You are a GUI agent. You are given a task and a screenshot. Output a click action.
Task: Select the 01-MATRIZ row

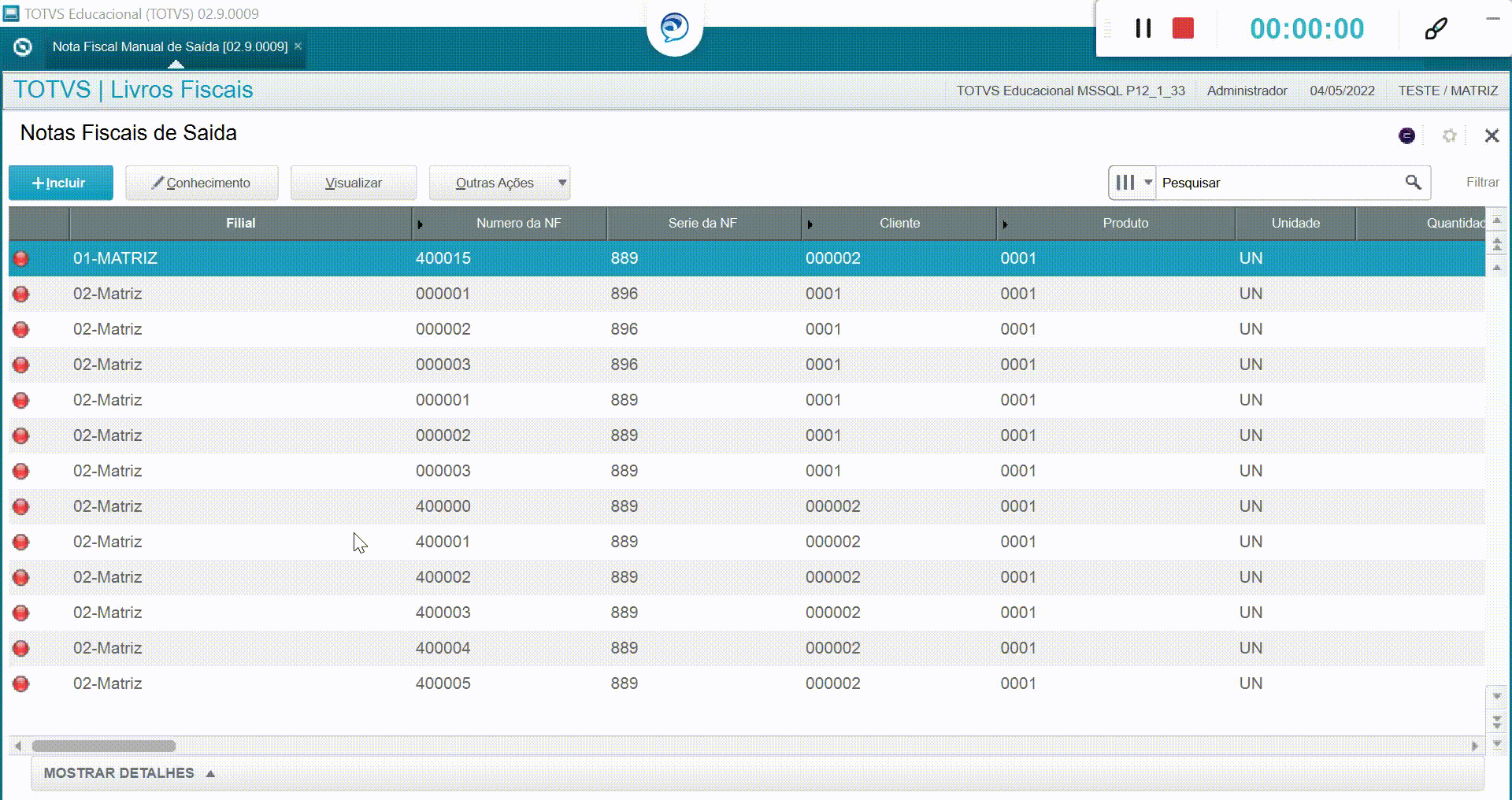pyautogui.click(x=747, y=258)
